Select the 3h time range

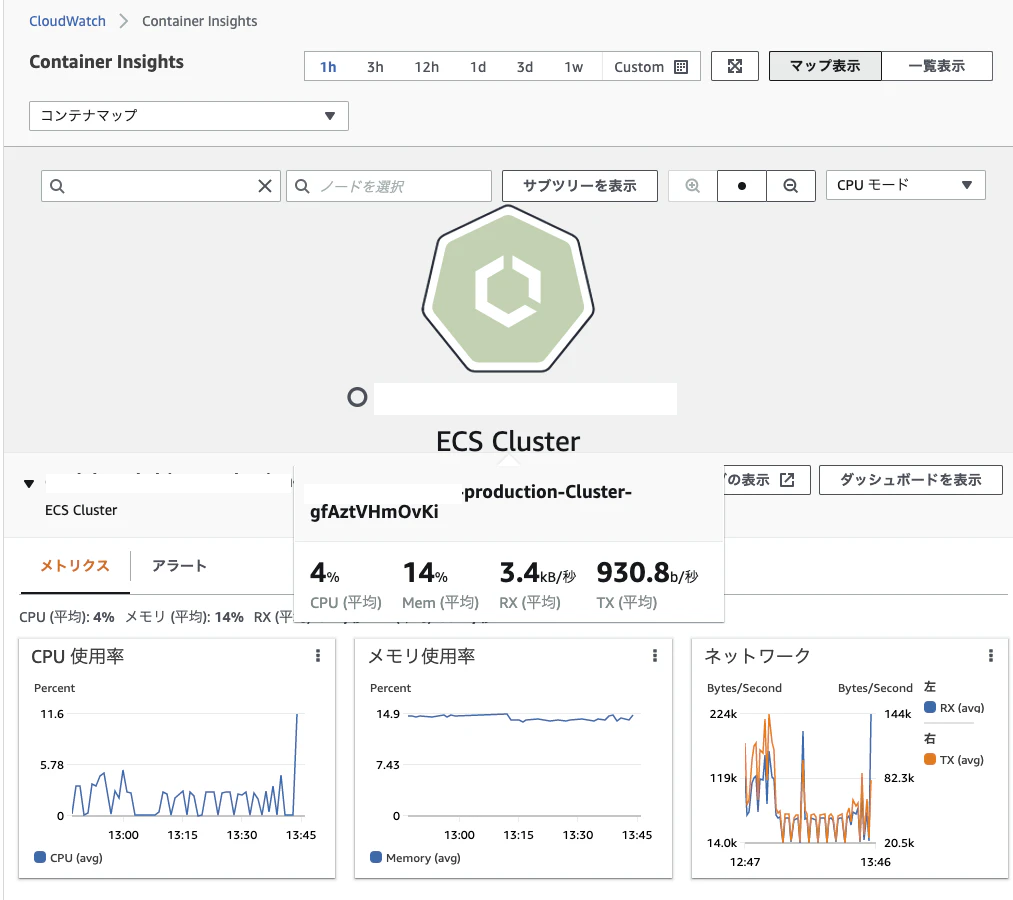375,67
